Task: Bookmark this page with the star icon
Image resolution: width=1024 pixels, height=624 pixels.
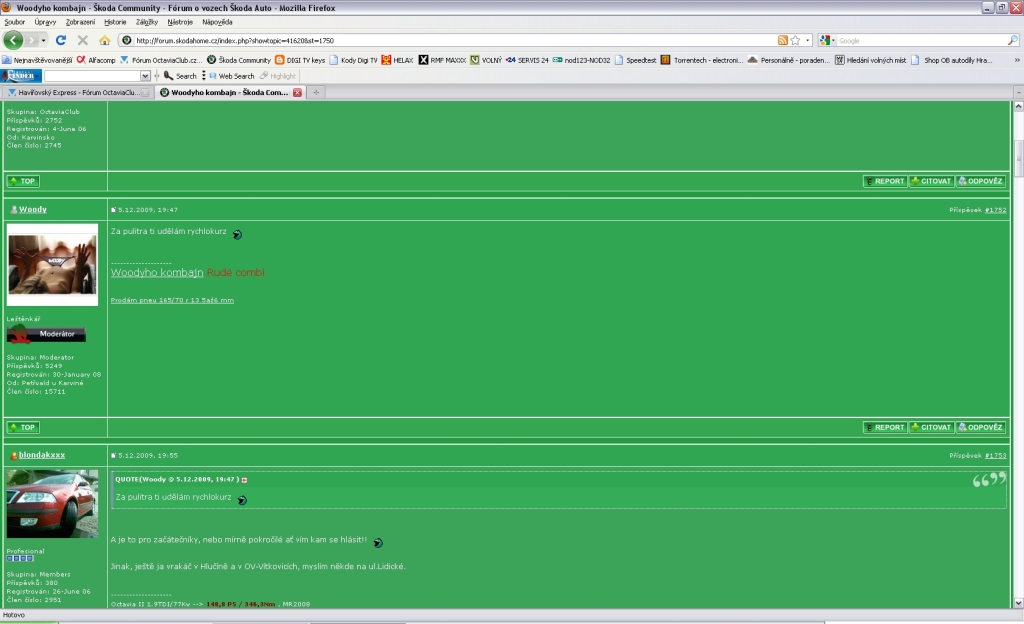Action: (x=795, y=40)
